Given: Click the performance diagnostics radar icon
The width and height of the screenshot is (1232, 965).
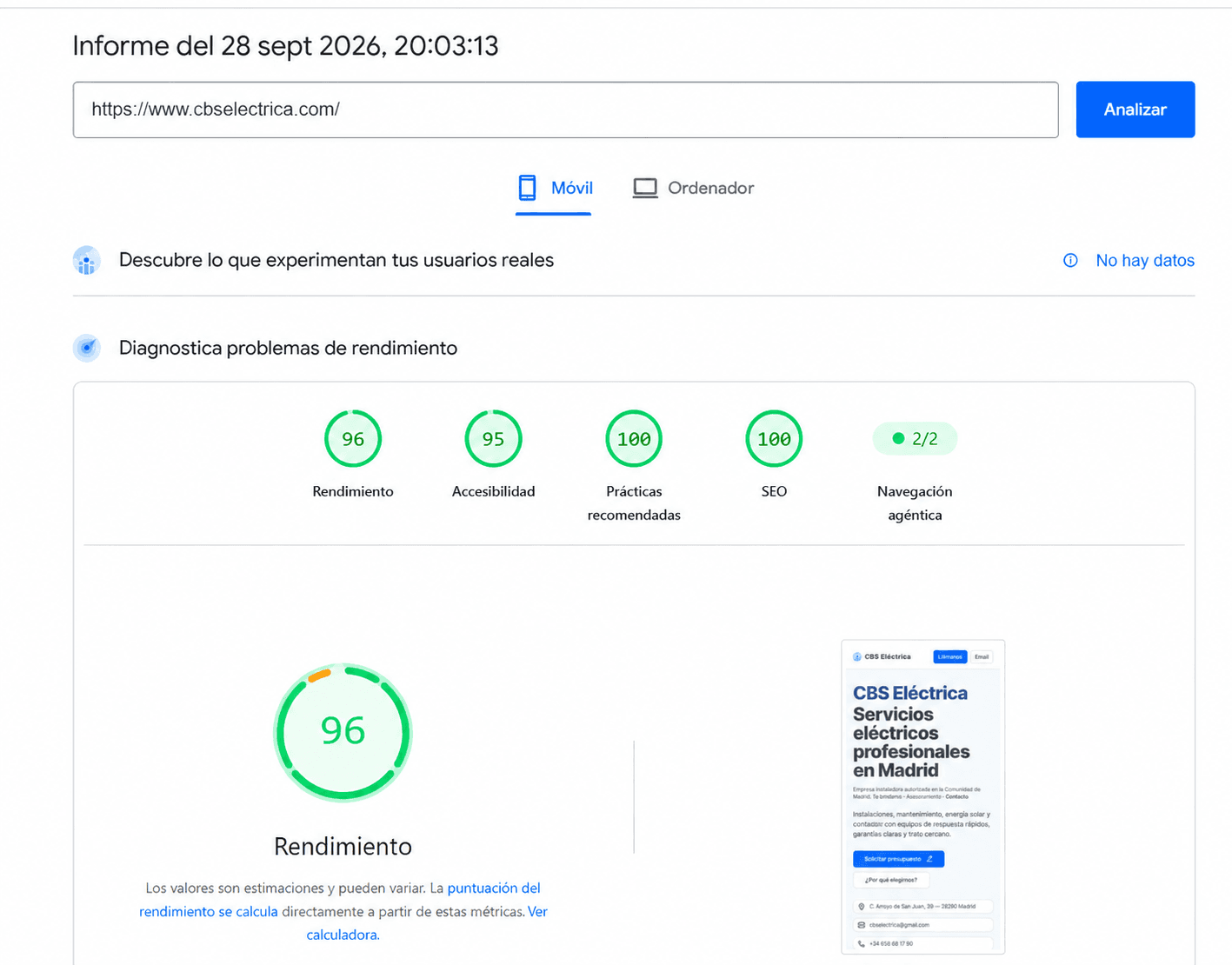Looking at the screenshot, I should tap(87, 348).
